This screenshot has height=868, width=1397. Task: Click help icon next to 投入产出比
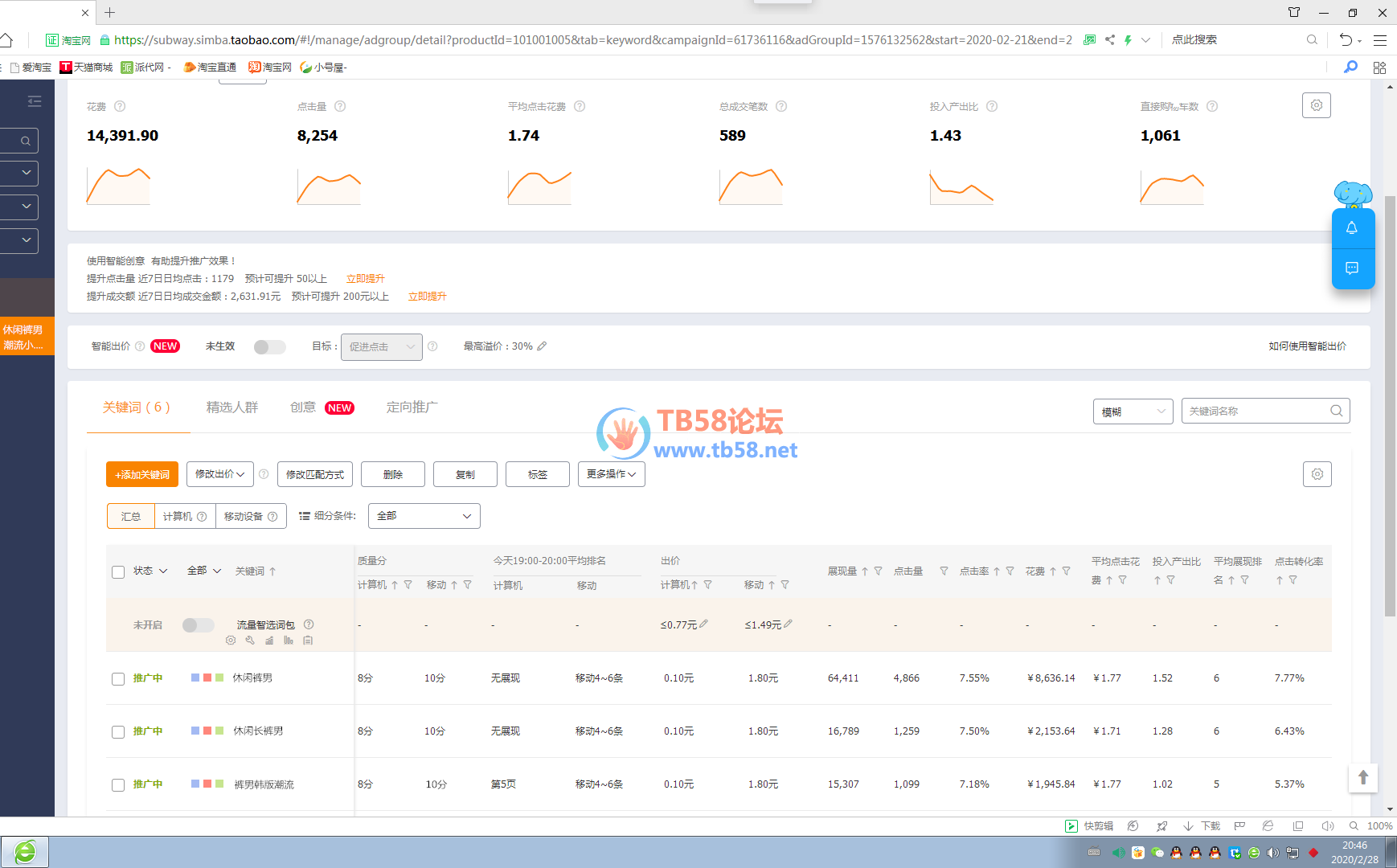coord(992,106)
